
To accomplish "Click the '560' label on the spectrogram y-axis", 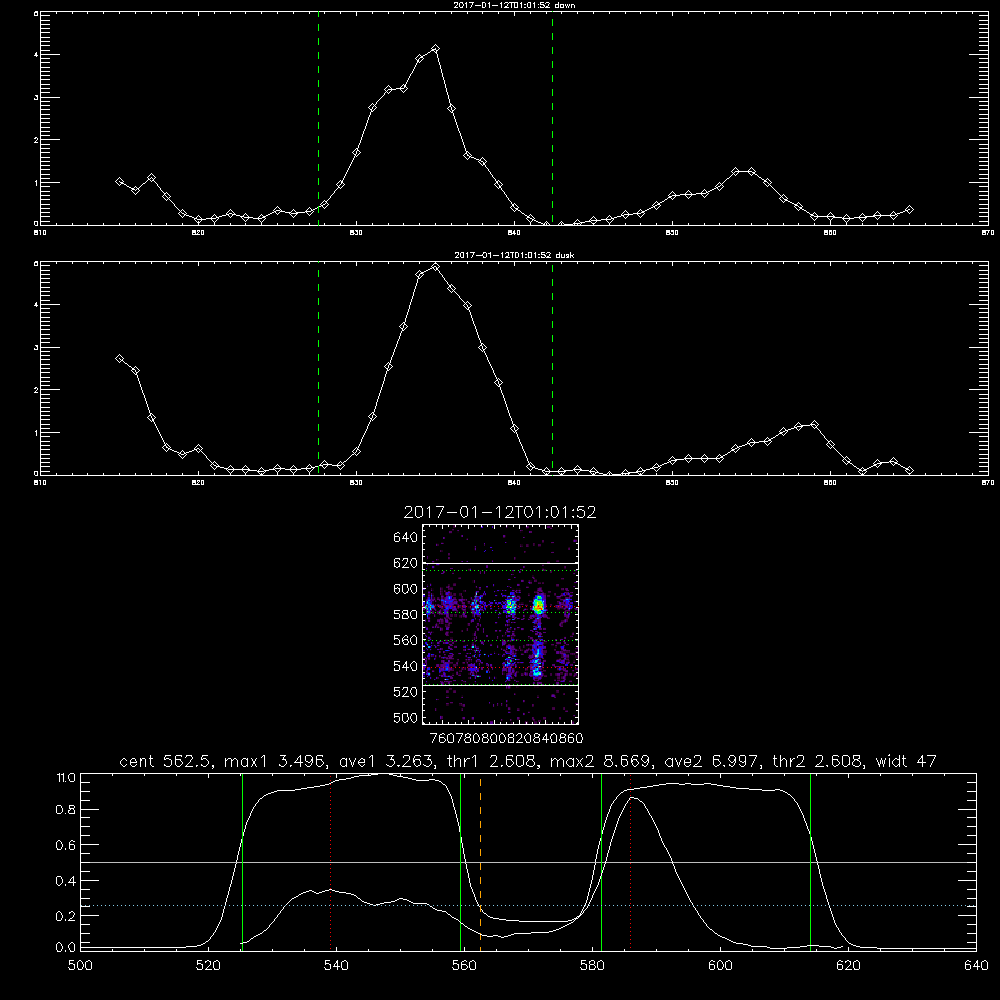I will point(405,640).
